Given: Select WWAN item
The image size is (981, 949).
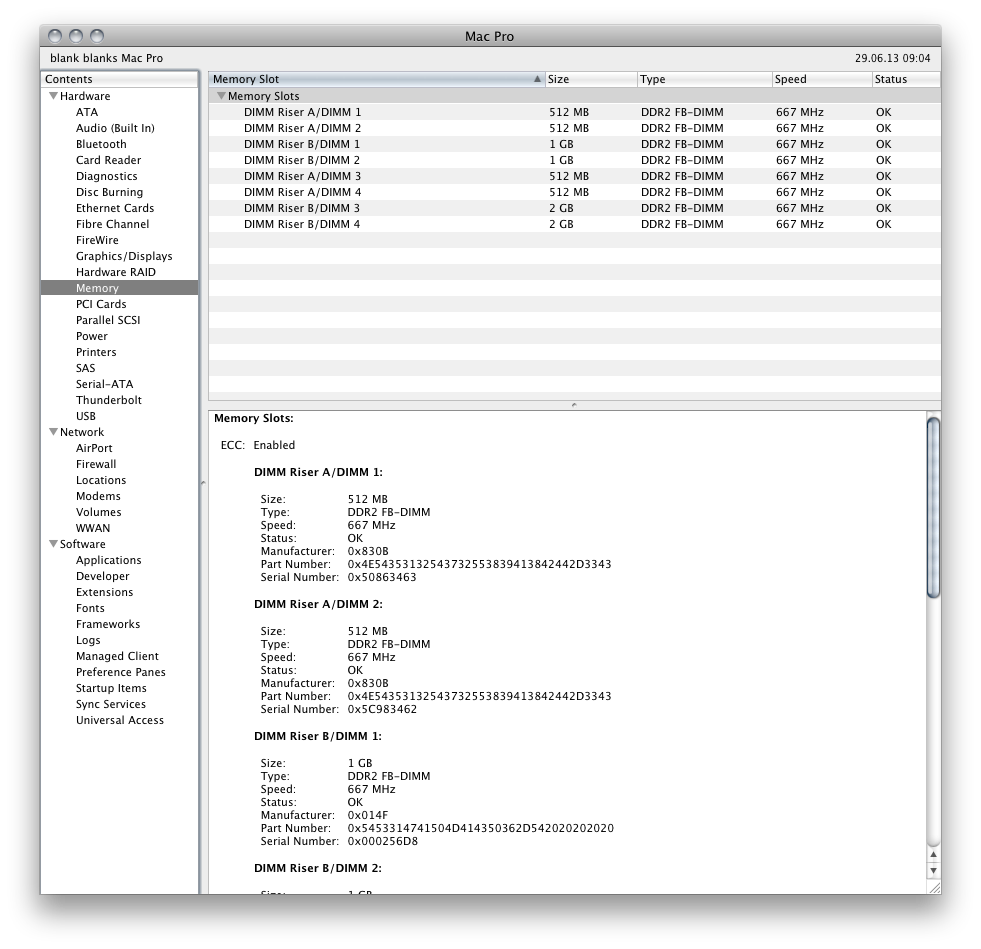Looking at the screenshot, I should (93, 528).
